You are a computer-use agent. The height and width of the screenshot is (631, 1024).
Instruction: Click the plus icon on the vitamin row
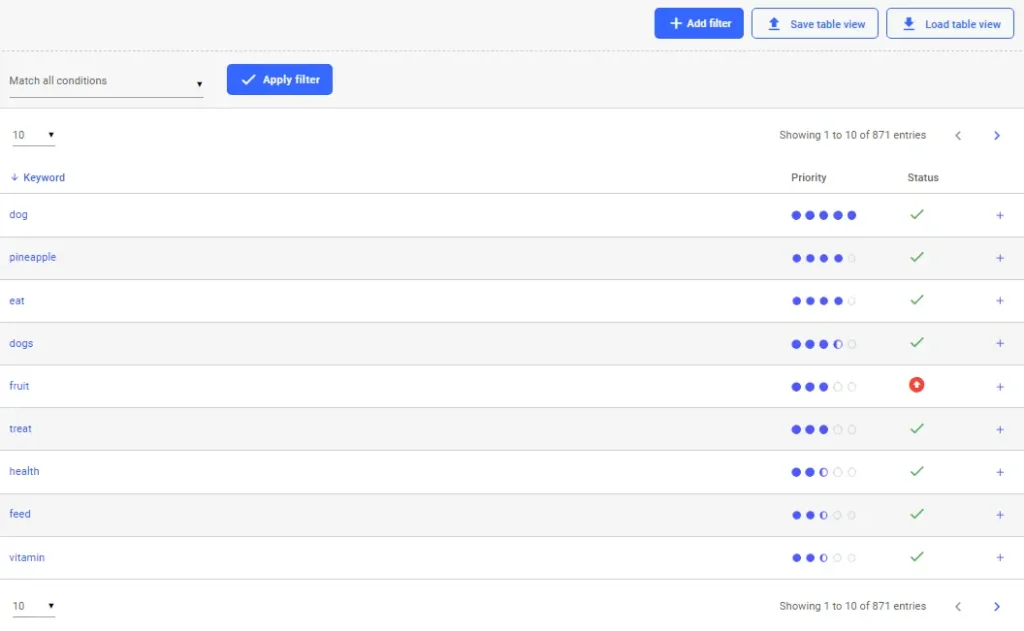pos(1000,557)
